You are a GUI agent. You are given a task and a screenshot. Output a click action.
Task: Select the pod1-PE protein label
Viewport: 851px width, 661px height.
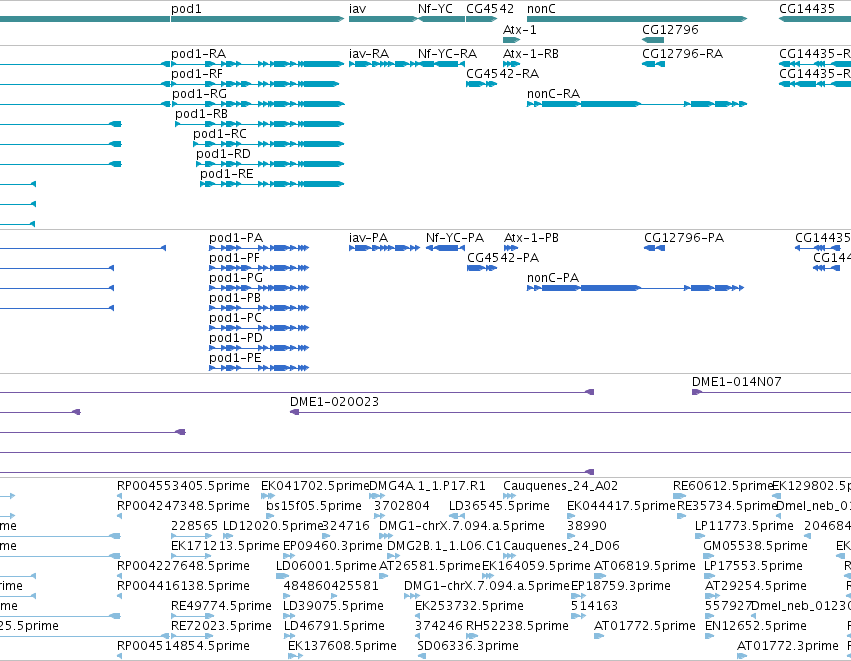point(235,358)
